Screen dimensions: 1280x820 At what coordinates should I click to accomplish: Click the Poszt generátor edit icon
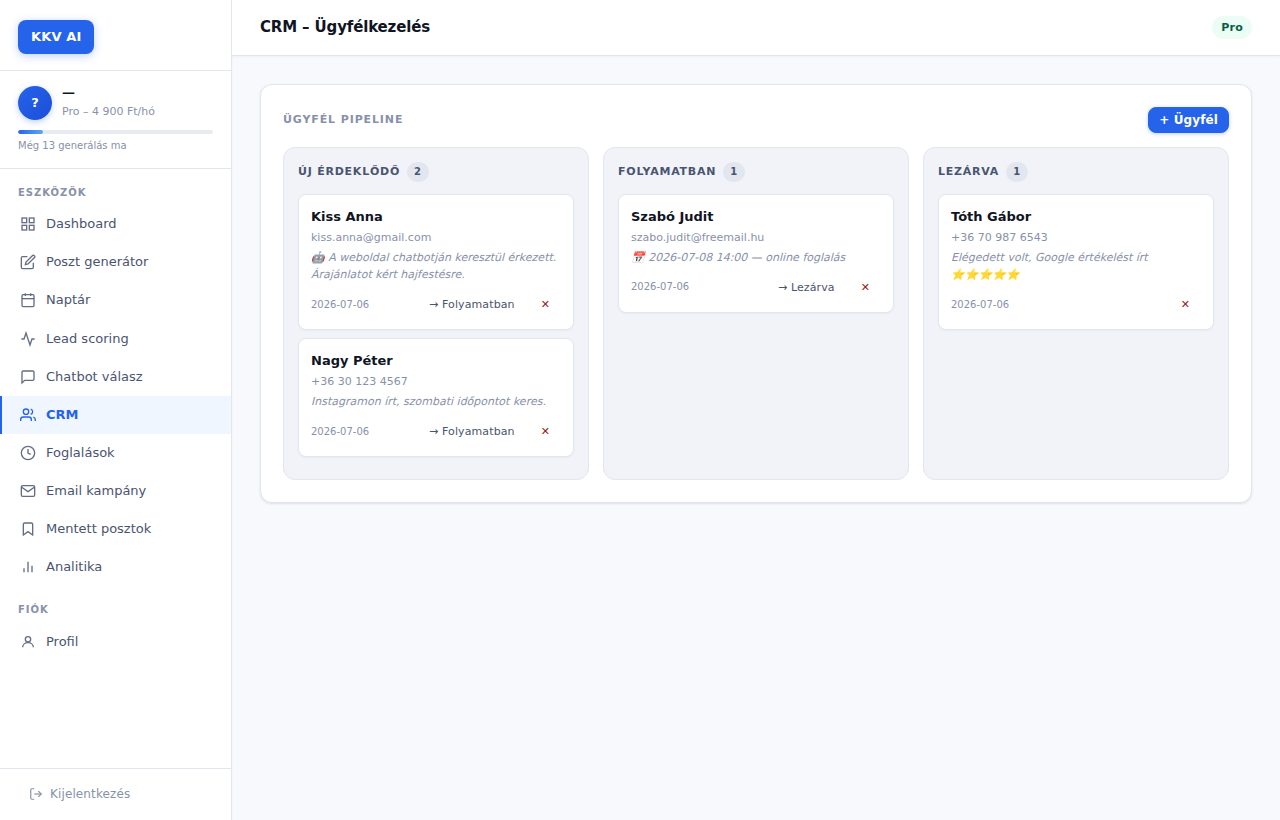click(x=28, y=262)
